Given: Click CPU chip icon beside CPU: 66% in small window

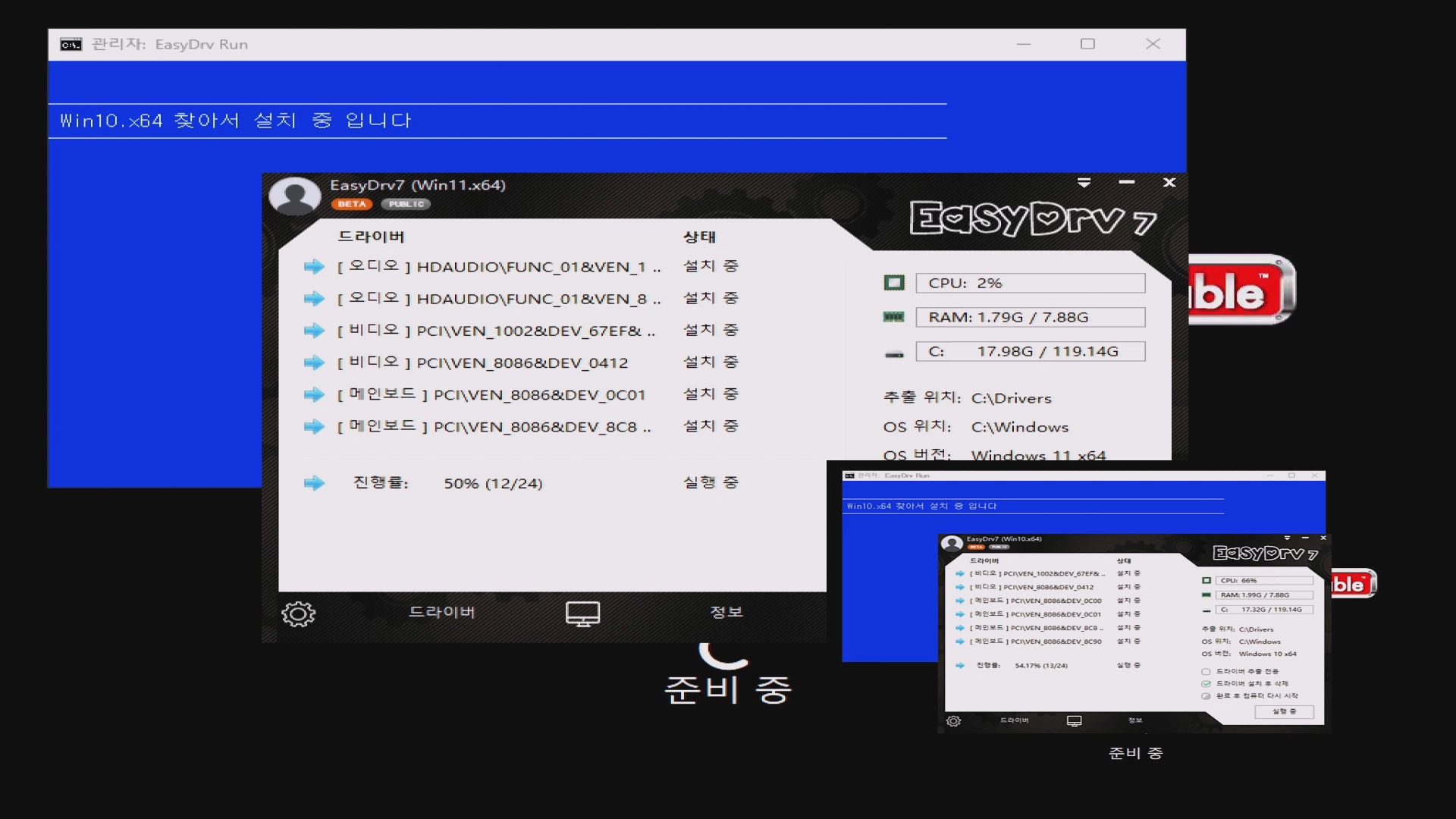Looking at the screenshot, I should pos(1207,581).
